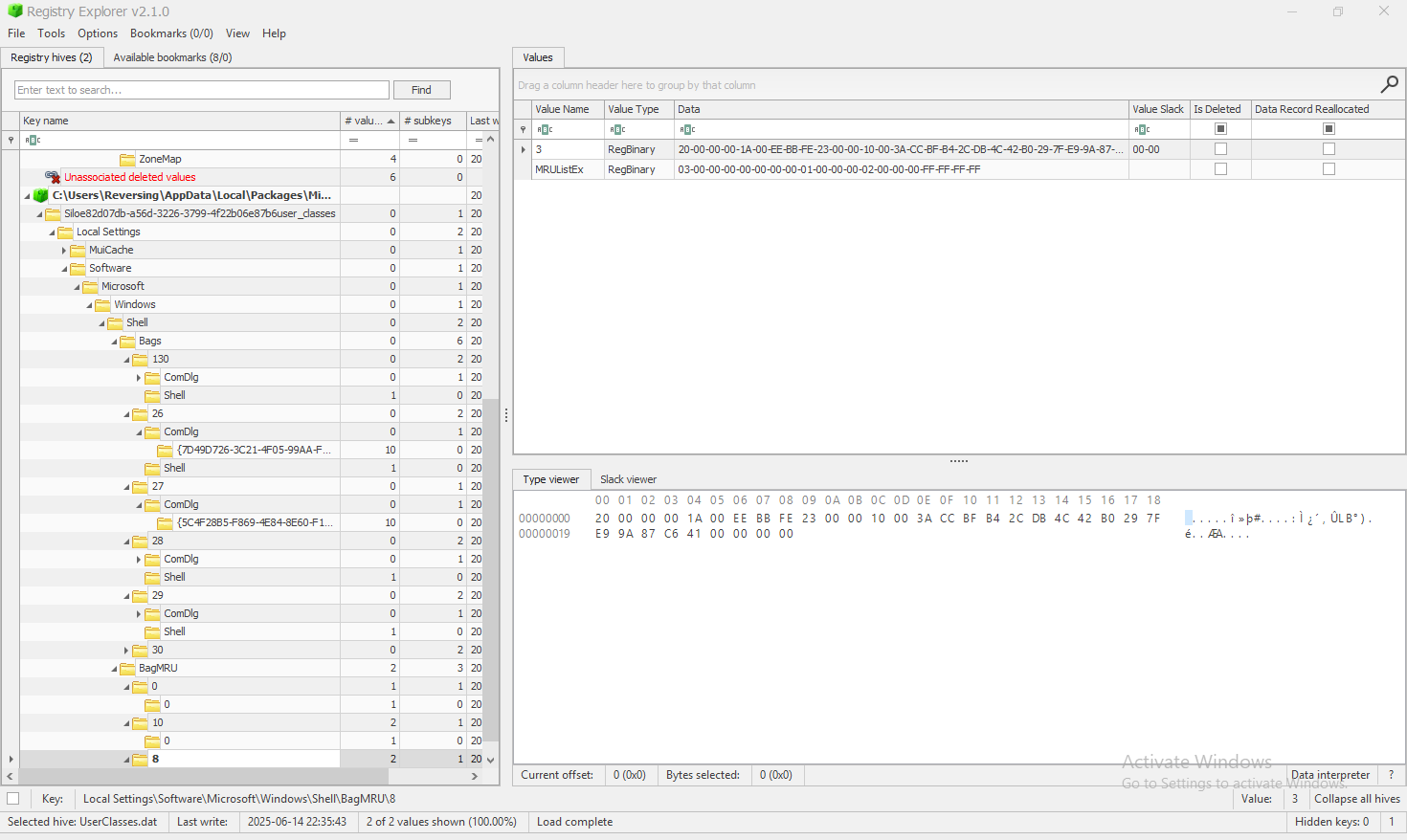Toggle the Data Record Reallocated filter checkbox

1329,129
